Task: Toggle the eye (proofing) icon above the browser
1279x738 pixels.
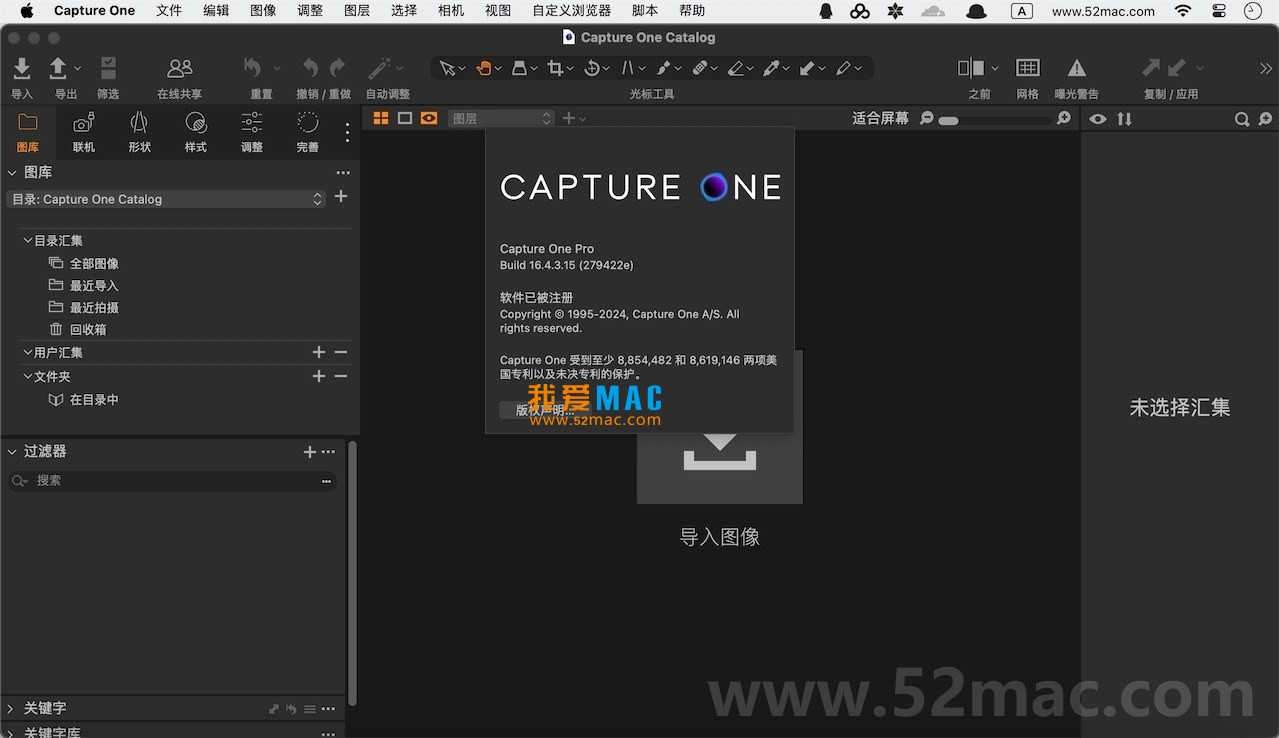Action: click(1097, 118)
